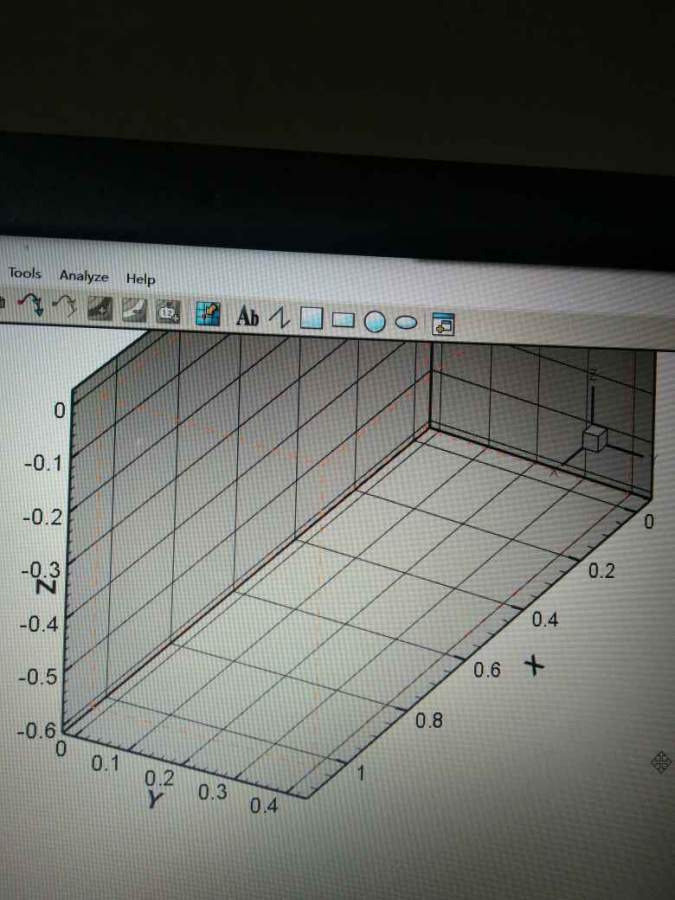675x900 pixels.
Task: Select the streamtrace termination line tool
Action: [65, 306]
